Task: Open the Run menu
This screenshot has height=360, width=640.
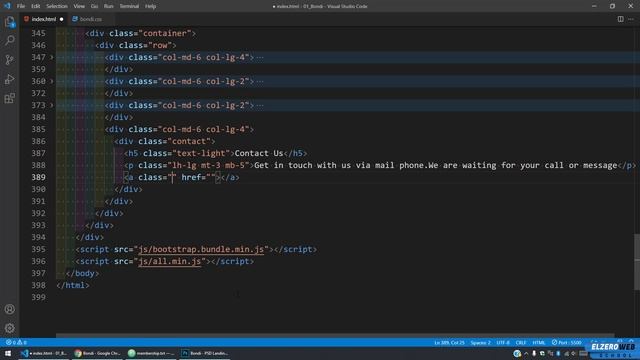Action: point(109,6)
